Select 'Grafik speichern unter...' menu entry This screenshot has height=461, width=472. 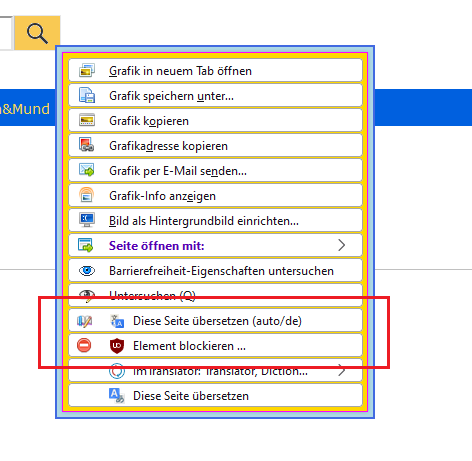point(215,95)
